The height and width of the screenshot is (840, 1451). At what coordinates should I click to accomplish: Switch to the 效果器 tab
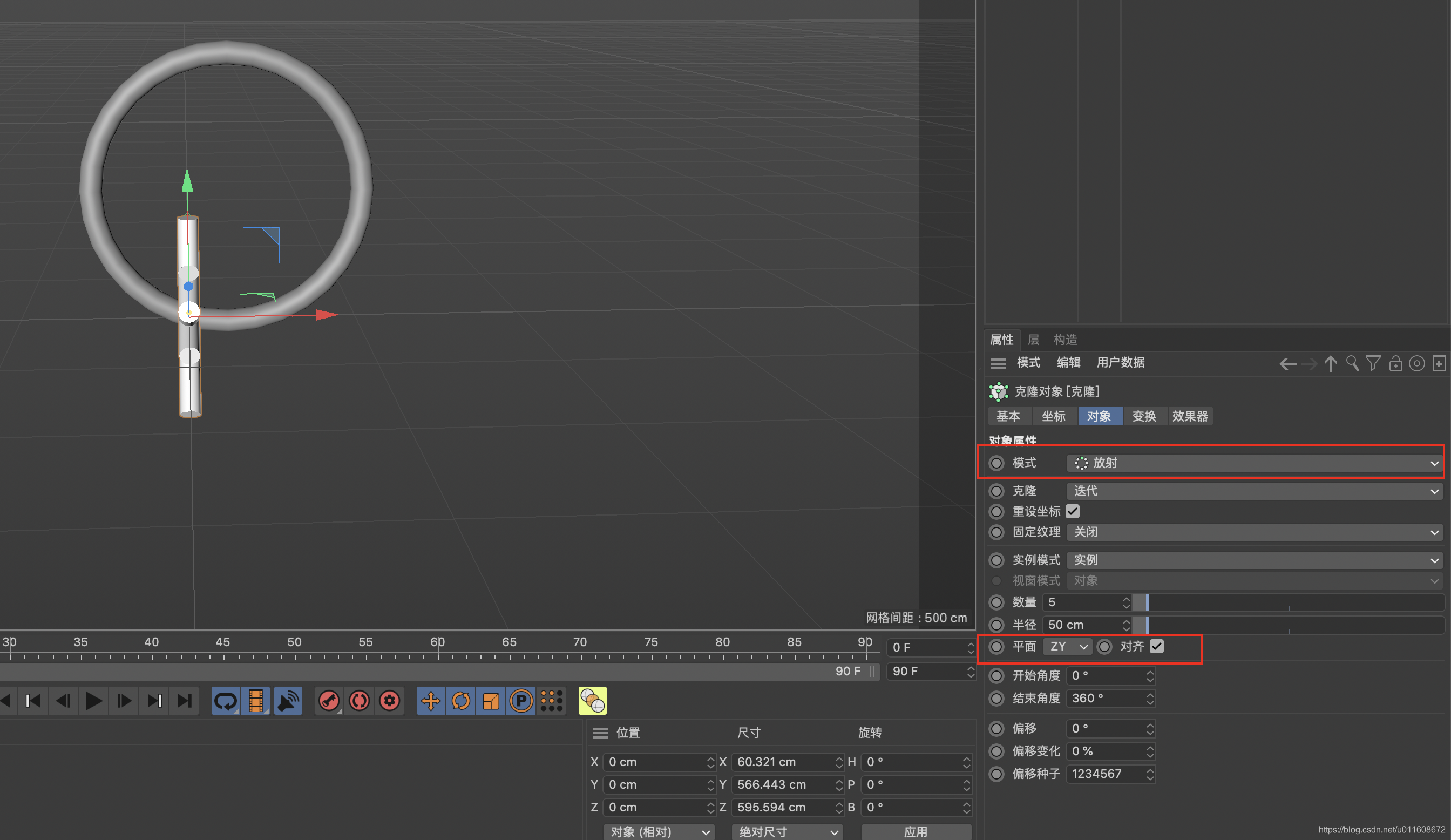click(x=1190, y=416)
